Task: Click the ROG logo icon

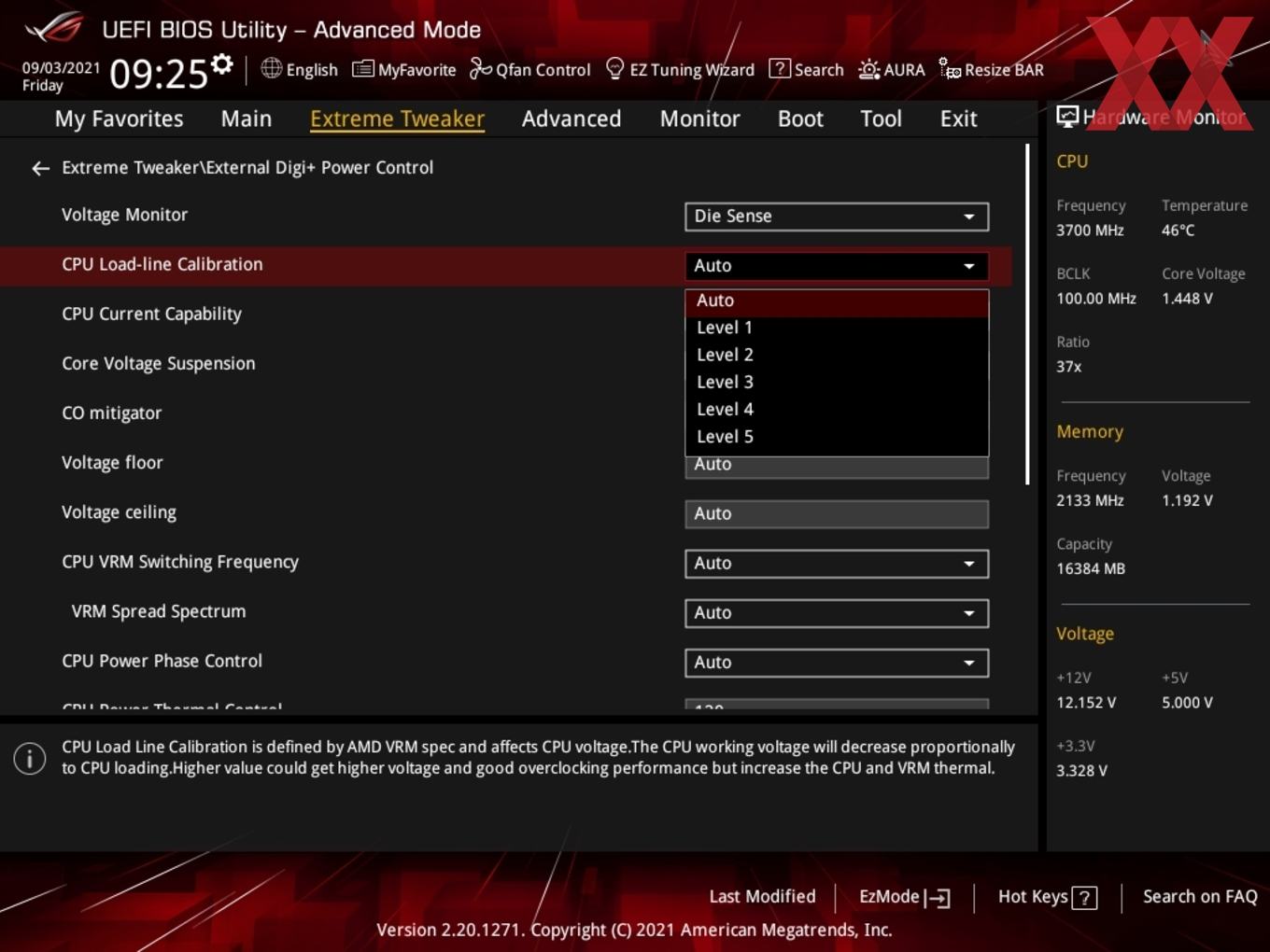Action: (x=54, y=27)
